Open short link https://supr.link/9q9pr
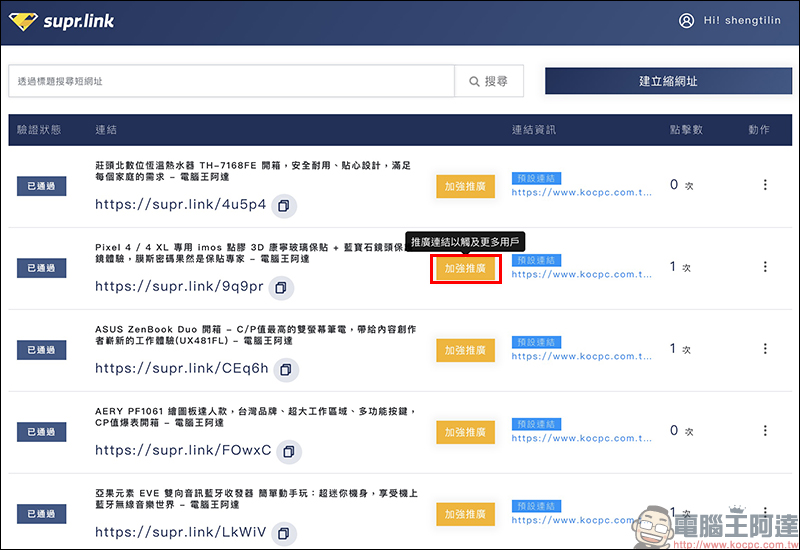 [179, 287]
